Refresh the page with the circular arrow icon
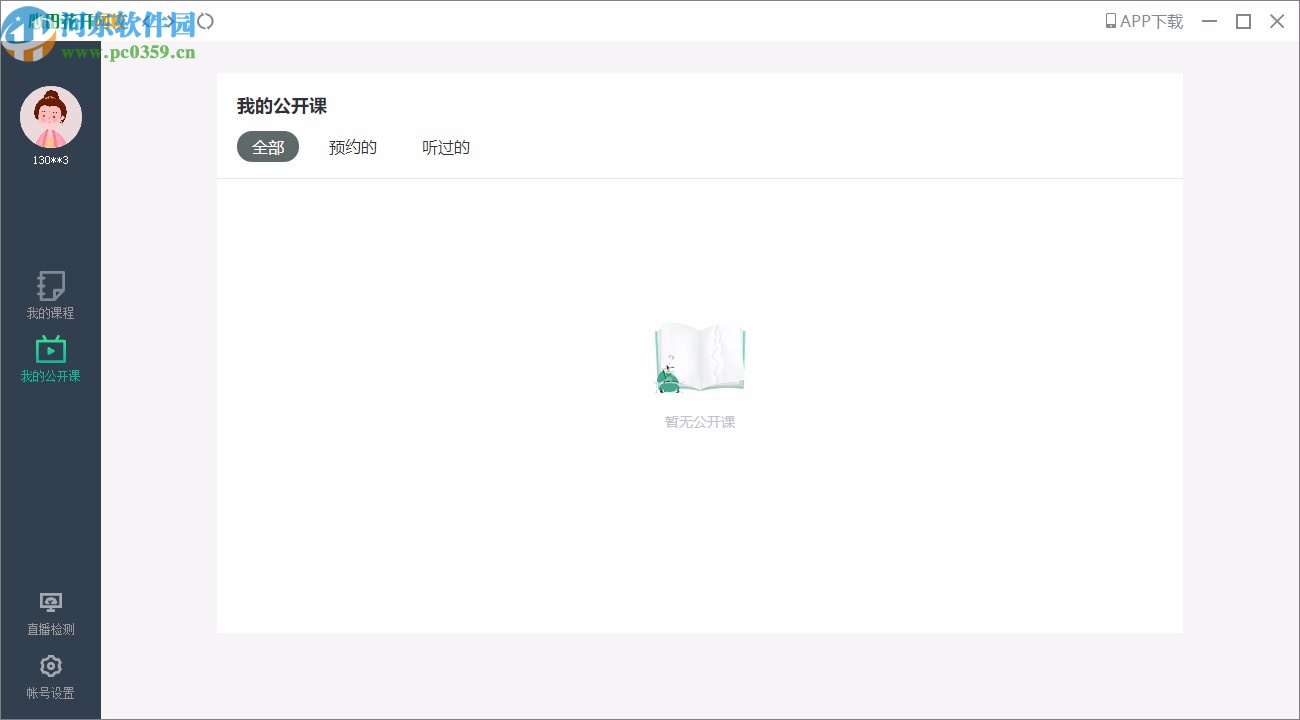 204,21
